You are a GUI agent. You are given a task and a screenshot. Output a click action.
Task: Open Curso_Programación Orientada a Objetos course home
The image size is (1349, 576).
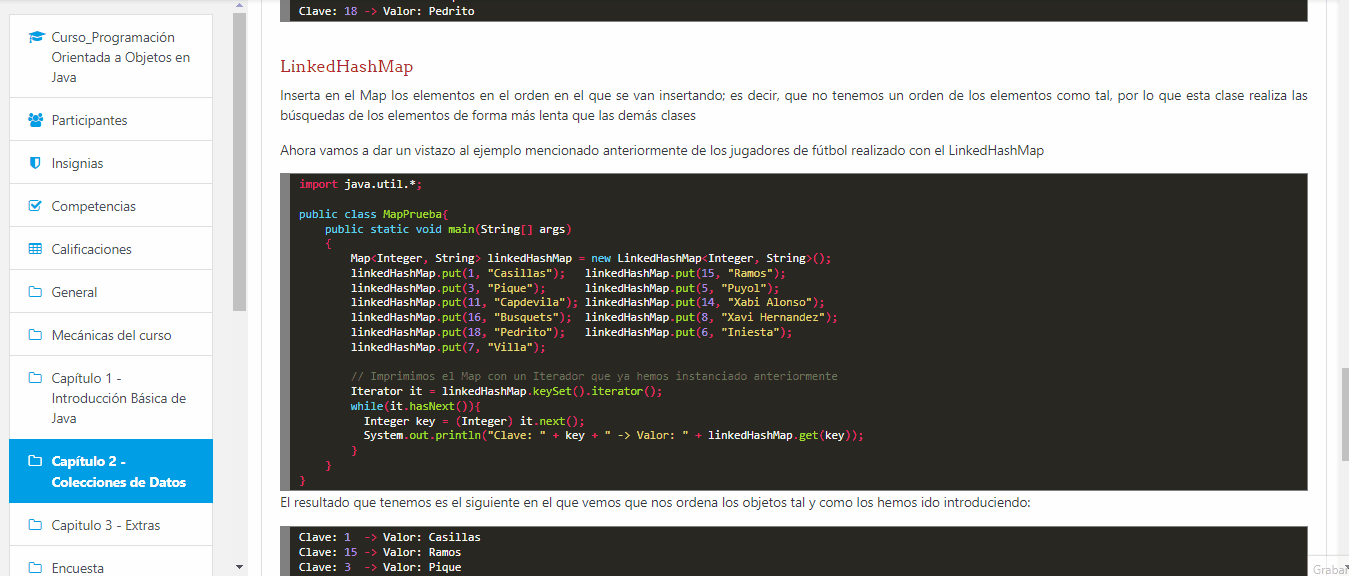click(120, 57)
